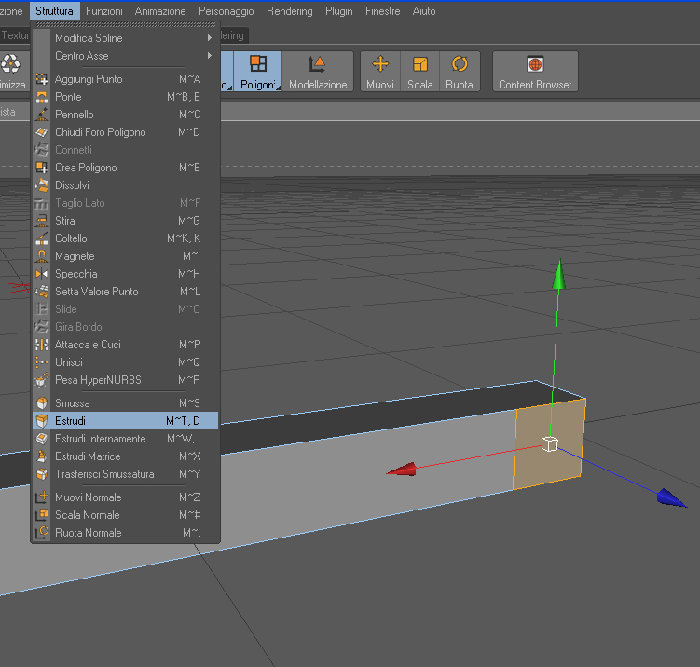Select the Scala scale tool icon
Viewport: 700px width, 667px height.
pos(420,71)
